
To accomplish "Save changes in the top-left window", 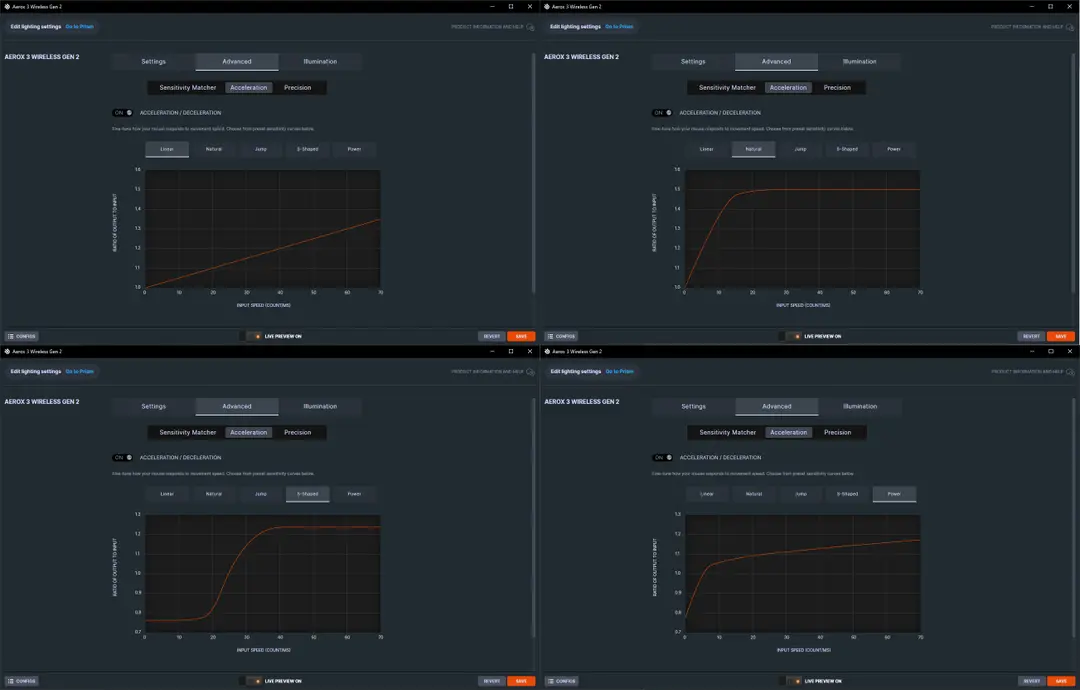I will [521, 336].
